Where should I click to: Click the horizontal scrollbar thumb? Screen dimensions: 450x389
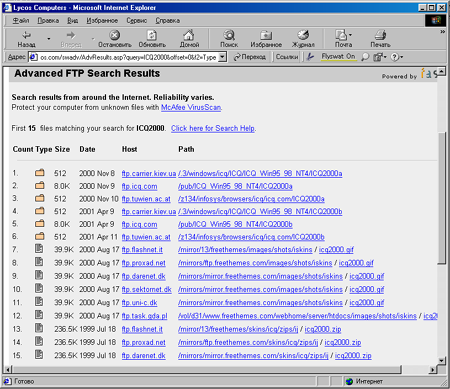pyautogui.click(x=207, y=369)
